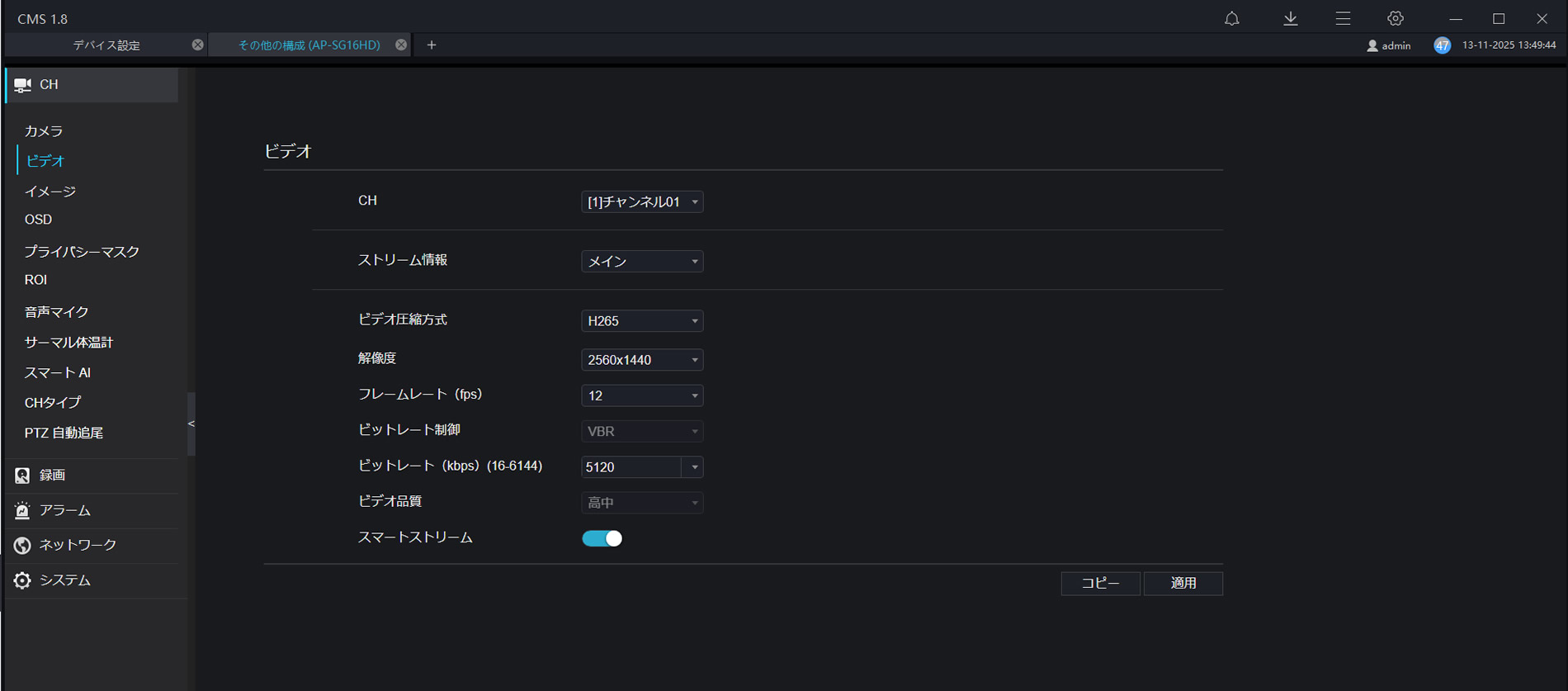Open the アラーム alarm section
The image size is (1568, 691).
point(64,511)
